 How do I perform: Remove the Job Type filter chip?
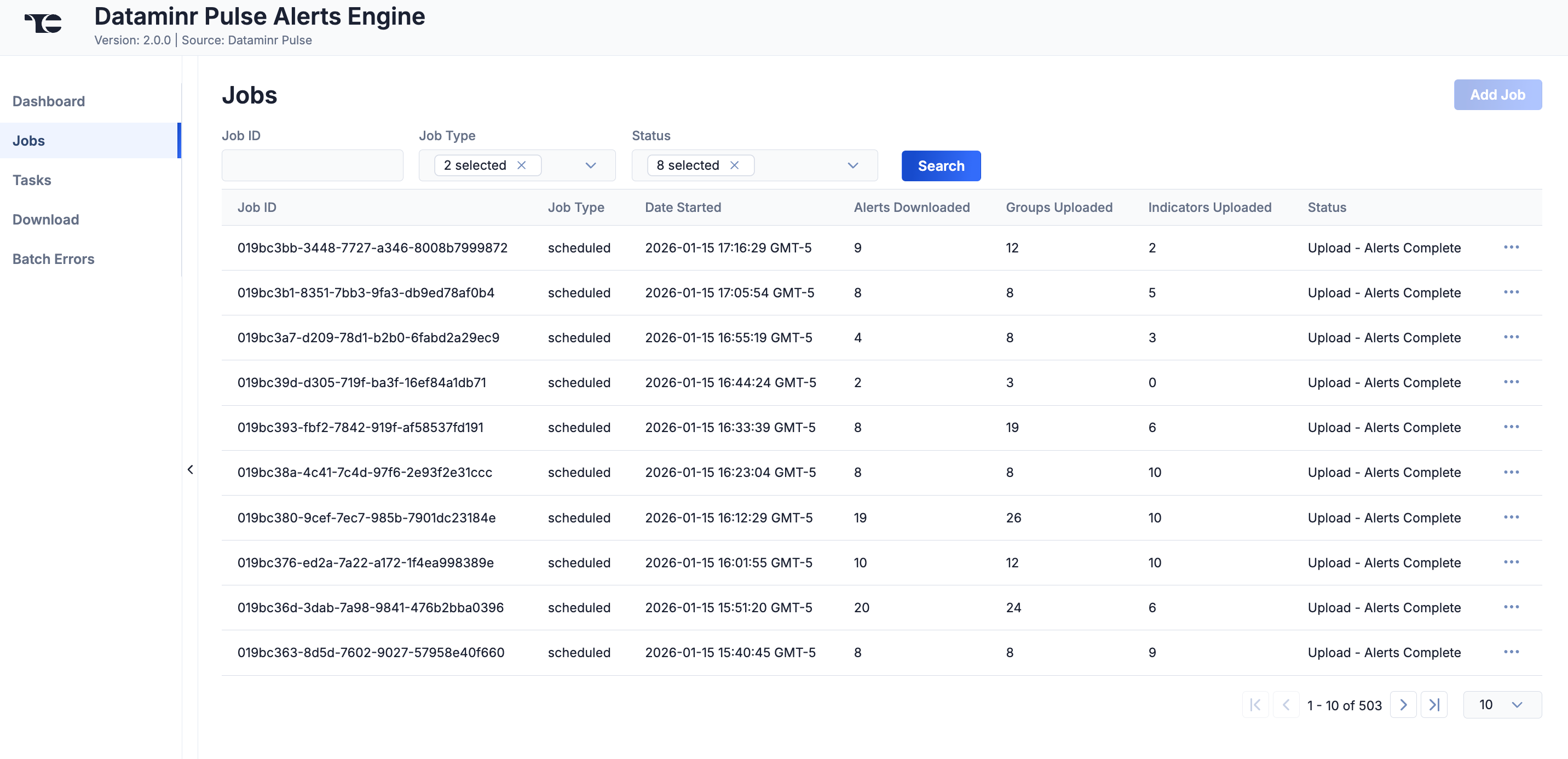point(522,165)
